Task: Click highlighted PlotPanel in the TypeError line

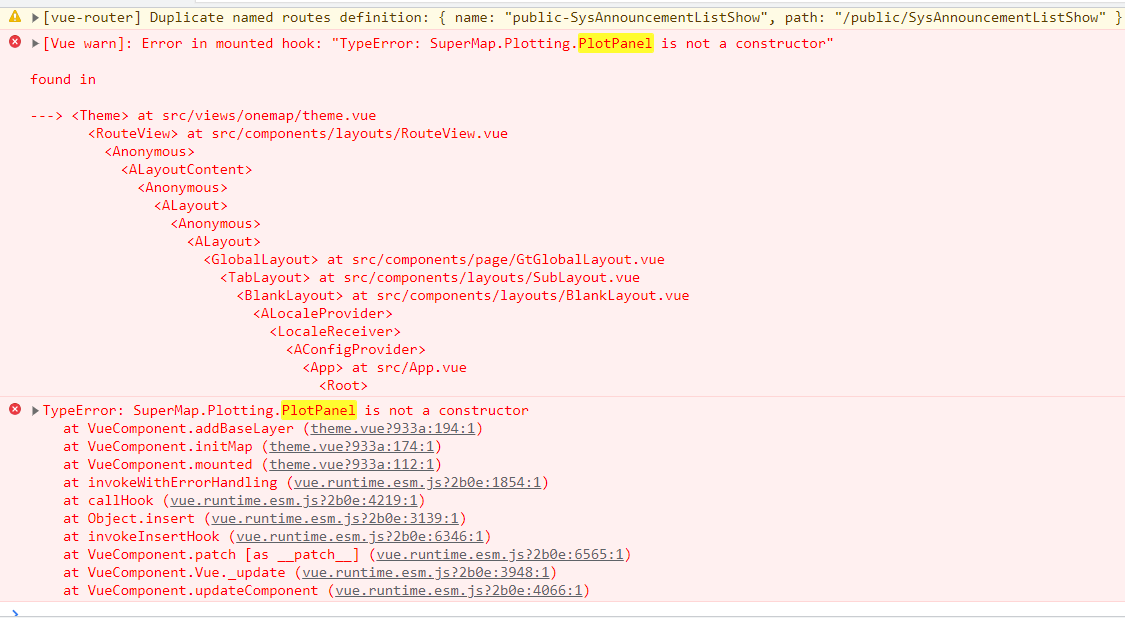Action: 319,411
